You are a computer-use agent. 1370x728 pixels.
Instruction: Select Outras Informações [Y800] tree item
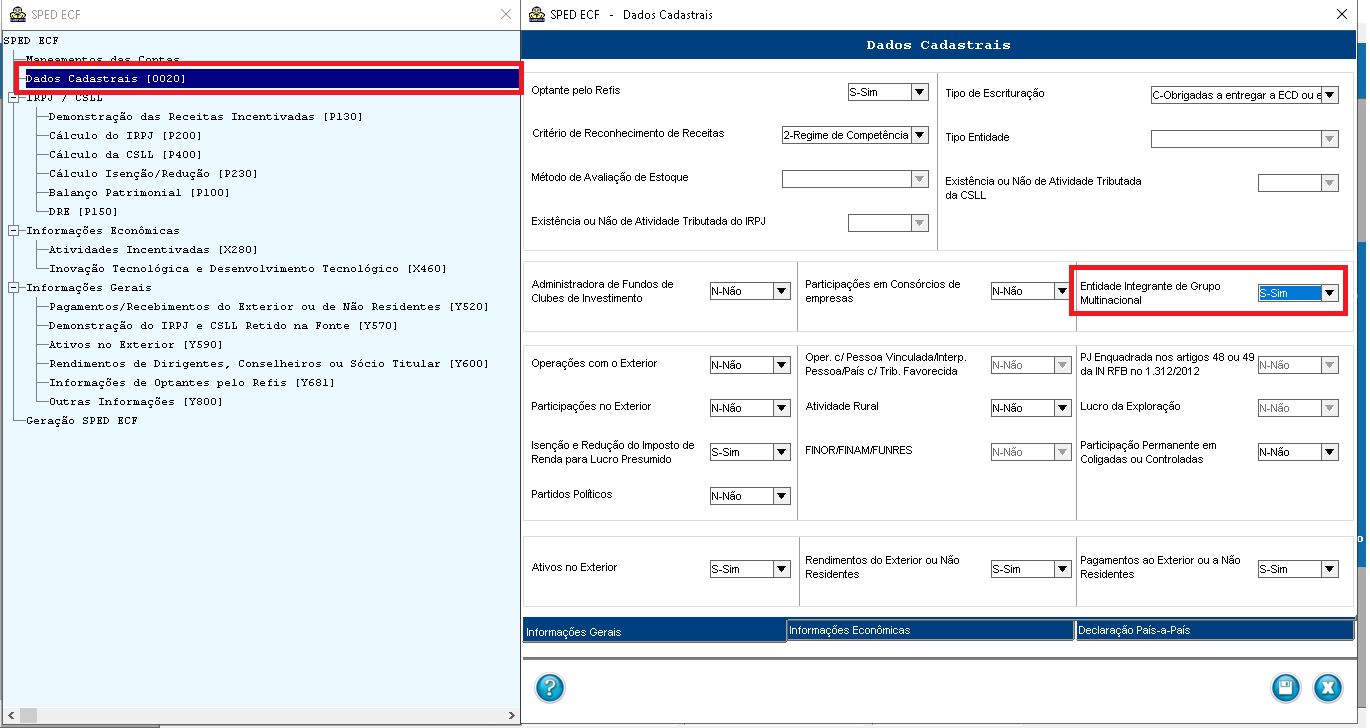coord(136,402)
